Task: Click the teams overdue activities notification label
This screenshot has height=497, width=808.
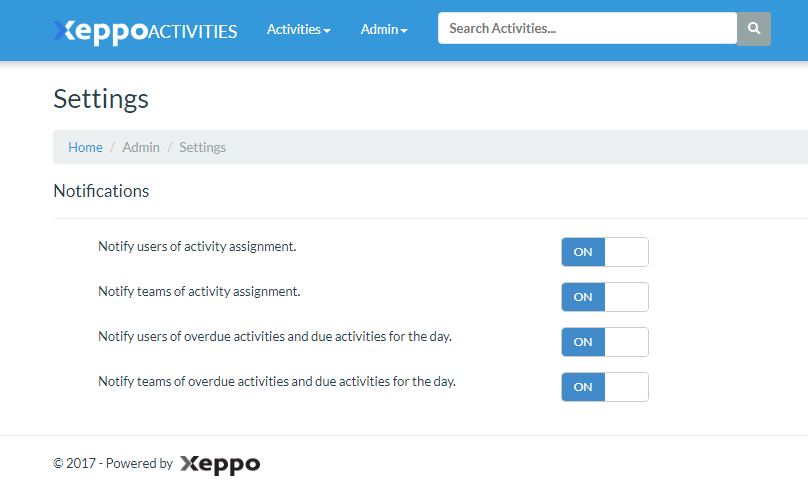Action: tap(277, 381)
